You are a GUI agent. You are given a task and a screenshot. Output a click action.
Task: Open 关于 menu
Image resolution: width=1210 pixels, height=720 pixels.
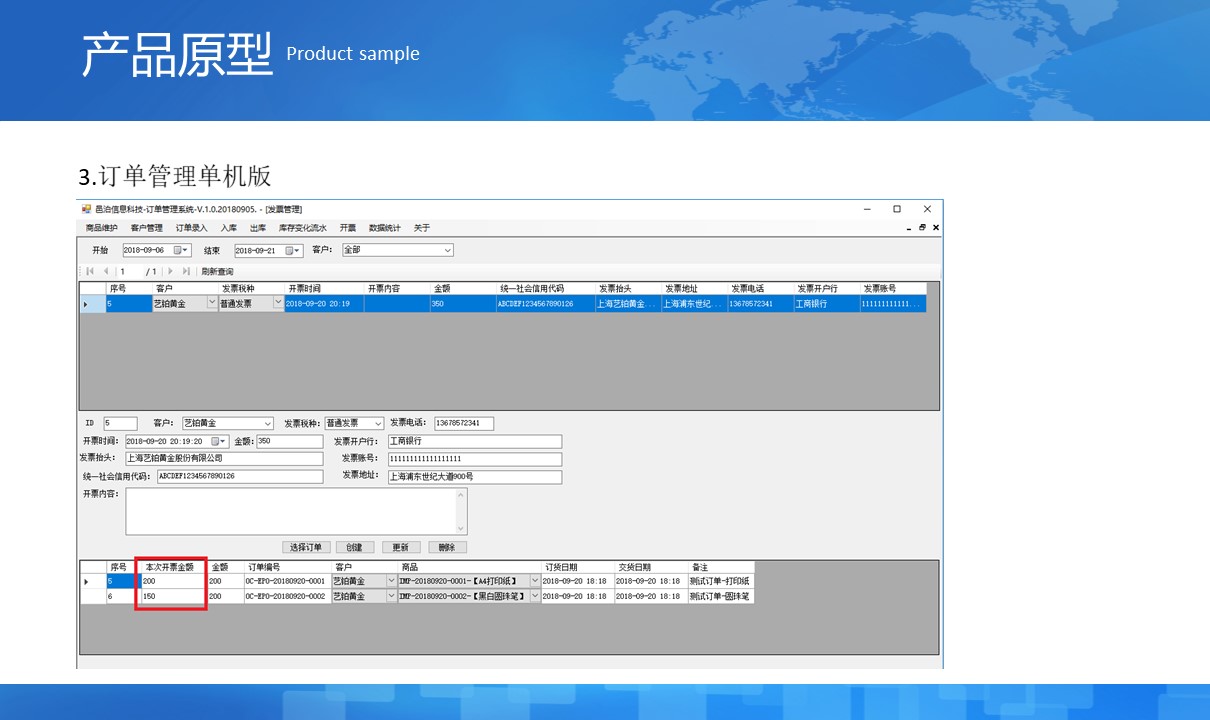(x=421, y=228)
